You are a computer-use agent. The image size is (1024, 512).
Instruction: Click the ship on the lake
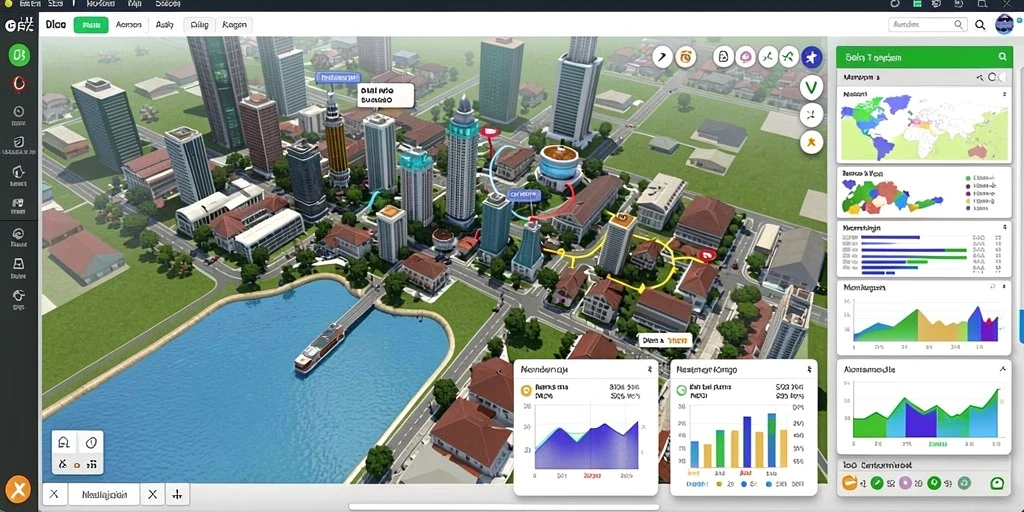(319, 347)
